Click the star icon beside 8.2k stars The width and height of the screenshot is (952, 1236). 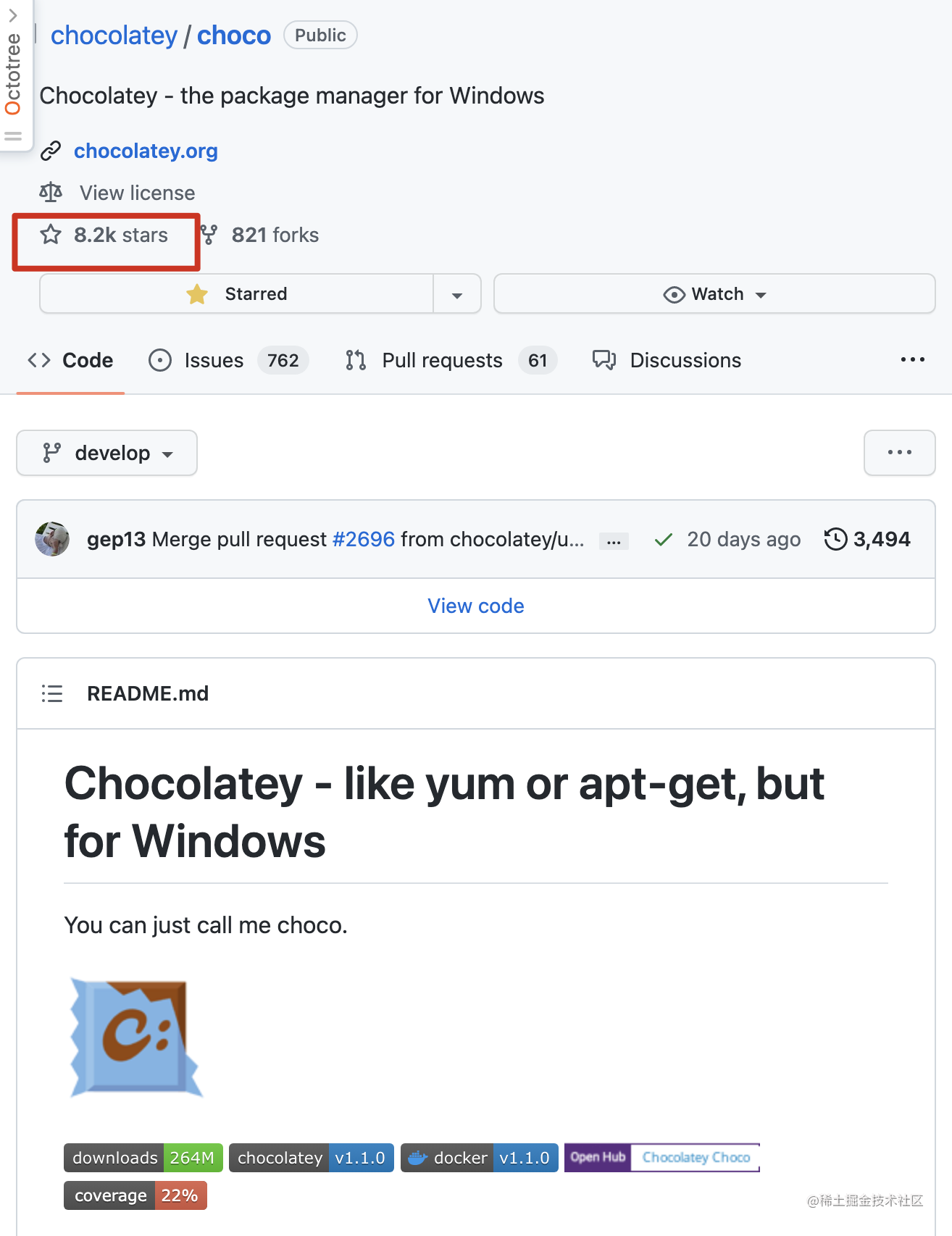click(51, 234)
